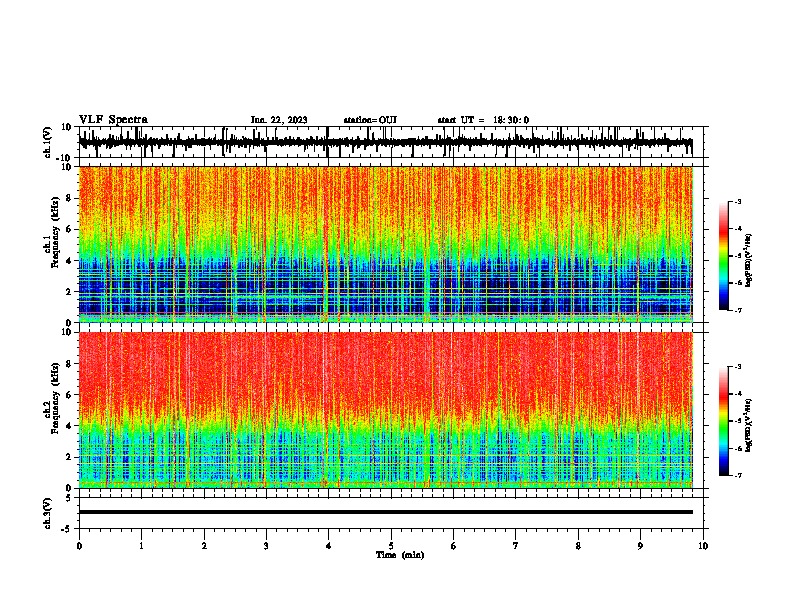Click the "-5" tick on ch.3(V) axis

[x=67, y=529]
